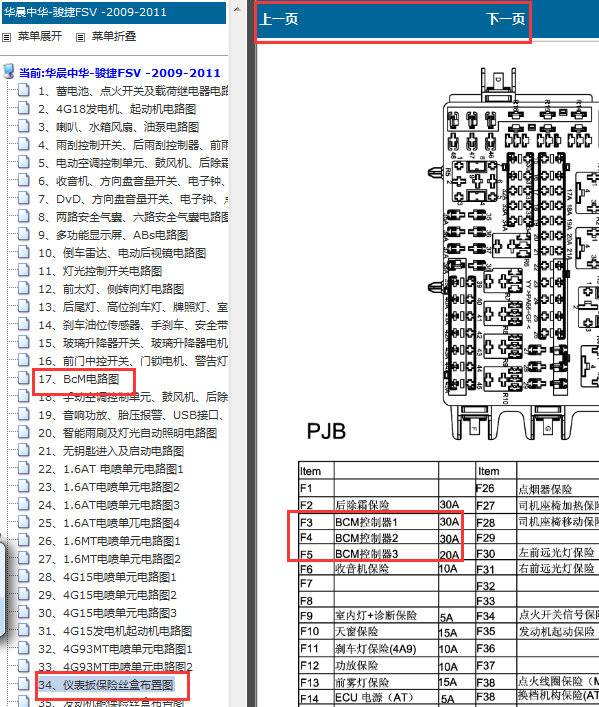This screenshot has height=707, width=599.
Task: Click the expand icon beside 菜单展开
Action: (6, 37)
